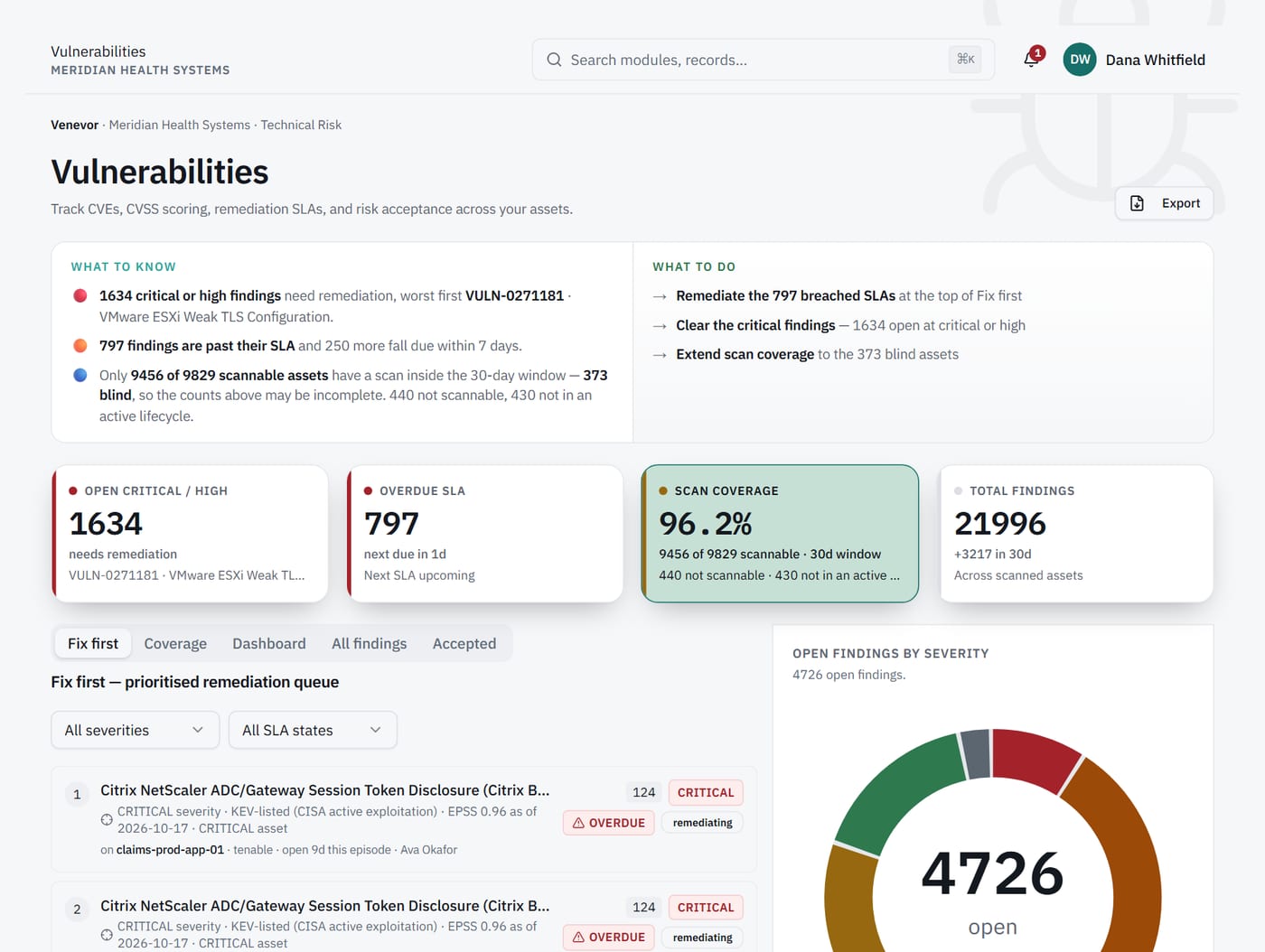
Task: Open the Overdue SLA card
Action: pyautogui.click(x=485, y=534)
